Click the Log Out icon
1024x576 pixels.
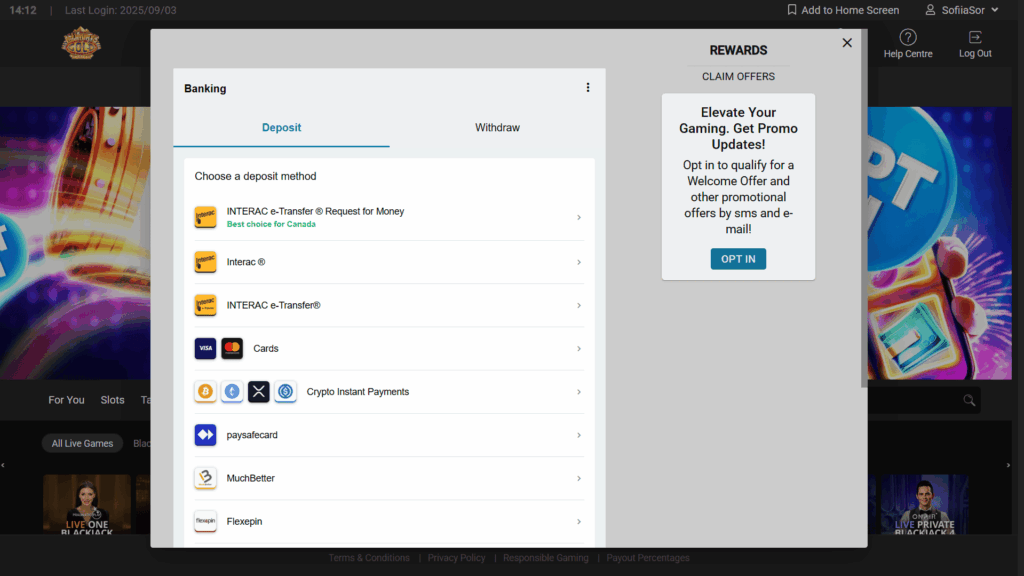tap(975, 38)
